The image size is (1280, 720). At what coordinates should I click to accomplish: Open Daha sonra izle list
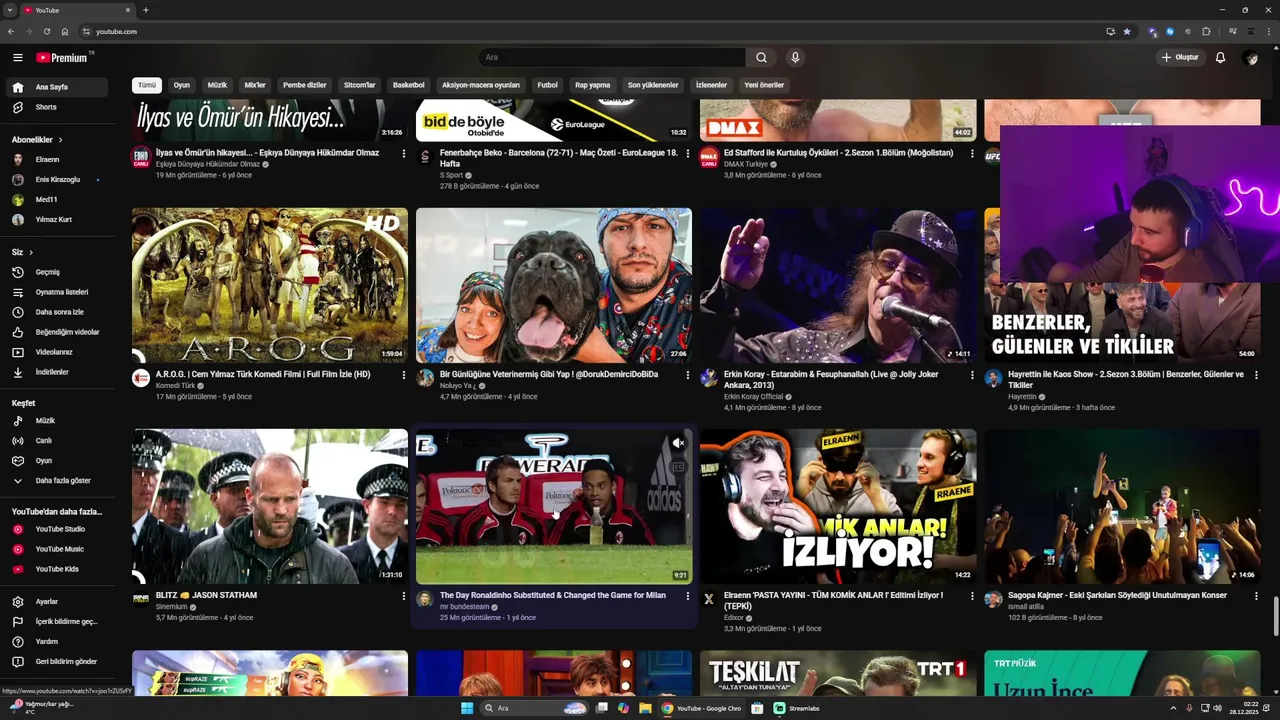[x=57, y=312]
